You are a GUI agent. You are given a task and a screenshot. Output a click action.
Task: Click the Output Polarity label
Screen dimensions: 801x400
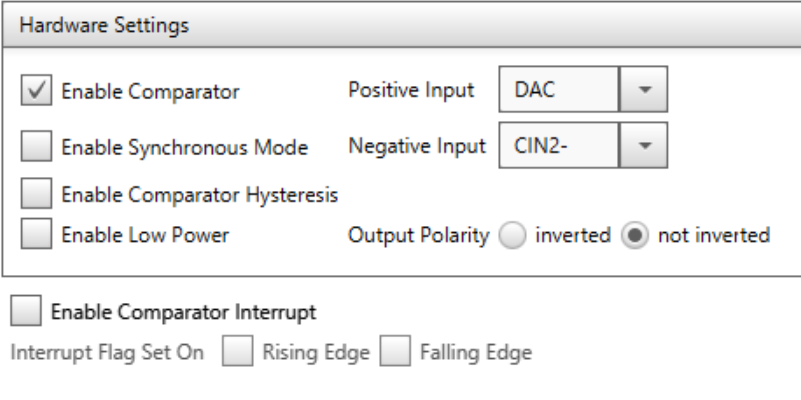tap(419, 236)
